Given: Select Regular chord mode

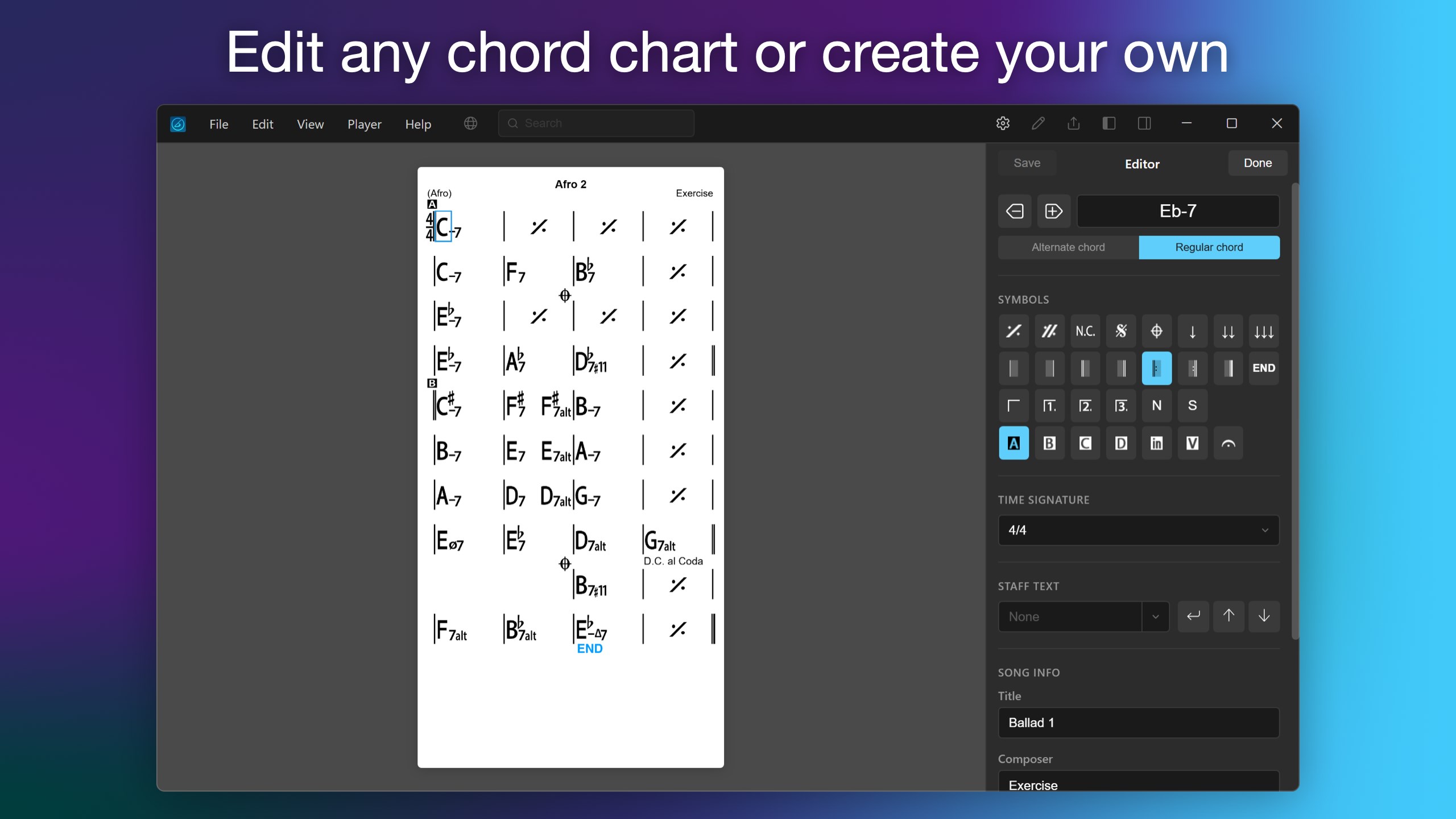Looking at the screenshot, I should [1209, 247].
